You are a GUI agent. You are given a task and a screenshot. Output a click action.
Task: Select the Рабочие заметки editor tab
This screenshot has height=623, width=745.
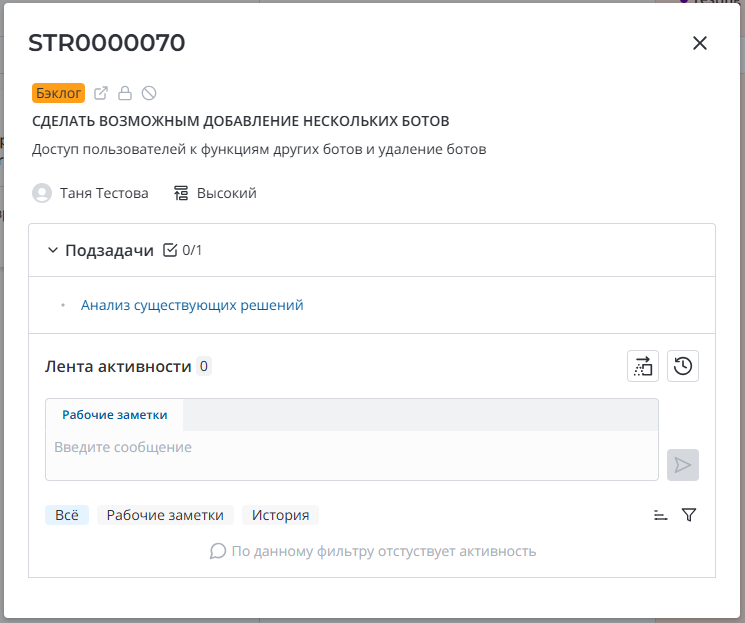coord(115,415)
